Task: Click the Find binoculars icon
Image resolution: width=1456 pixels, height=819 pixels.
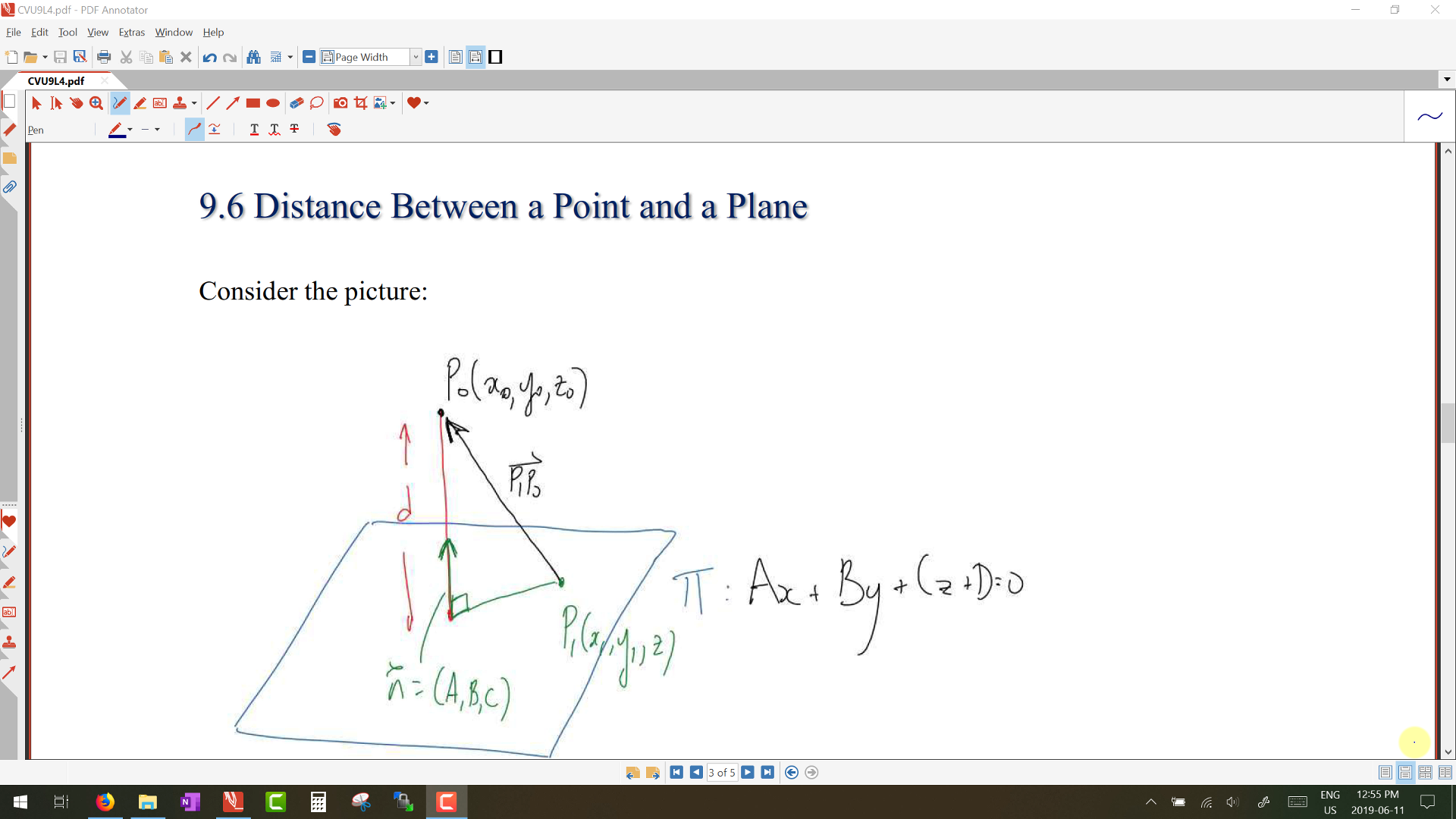Action: pos(254,57)
